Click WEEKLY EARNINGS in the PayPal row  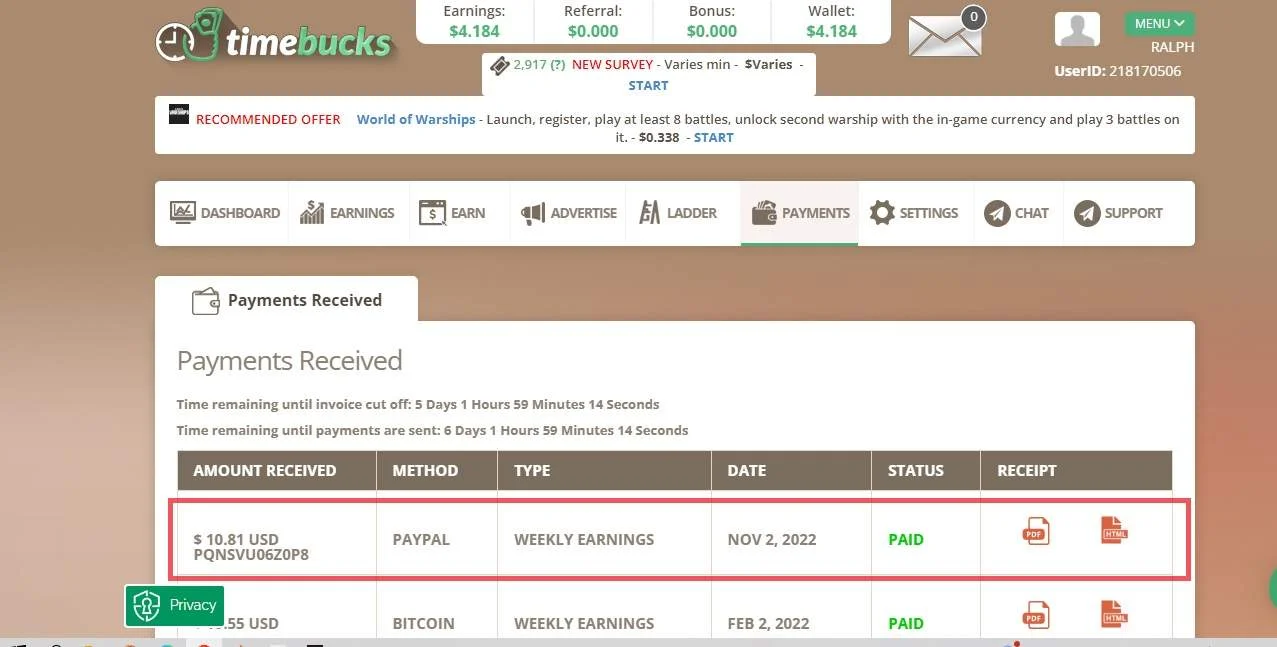[x=584, y=539]
